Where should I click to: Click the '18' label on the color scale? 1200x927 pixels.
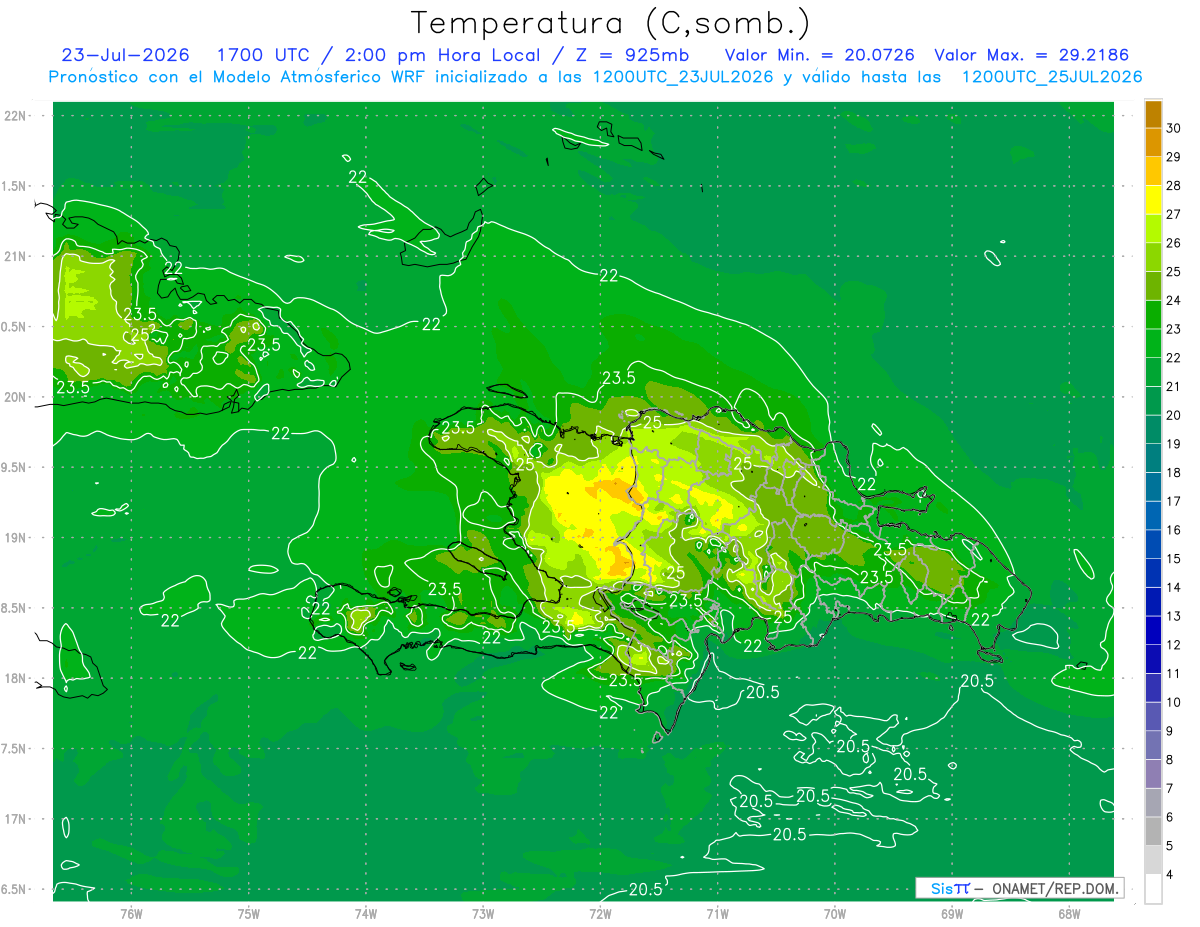point(1173,472)
